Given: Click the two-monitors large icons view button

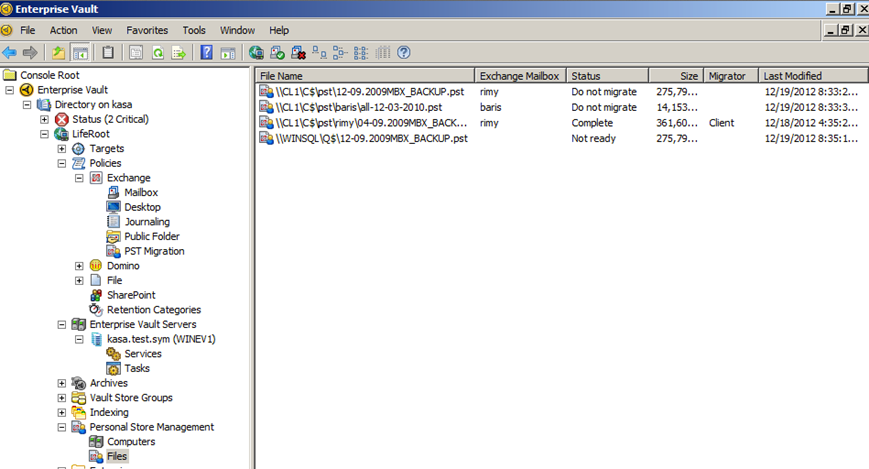Looking at the screenshot, I should (319, 53).
